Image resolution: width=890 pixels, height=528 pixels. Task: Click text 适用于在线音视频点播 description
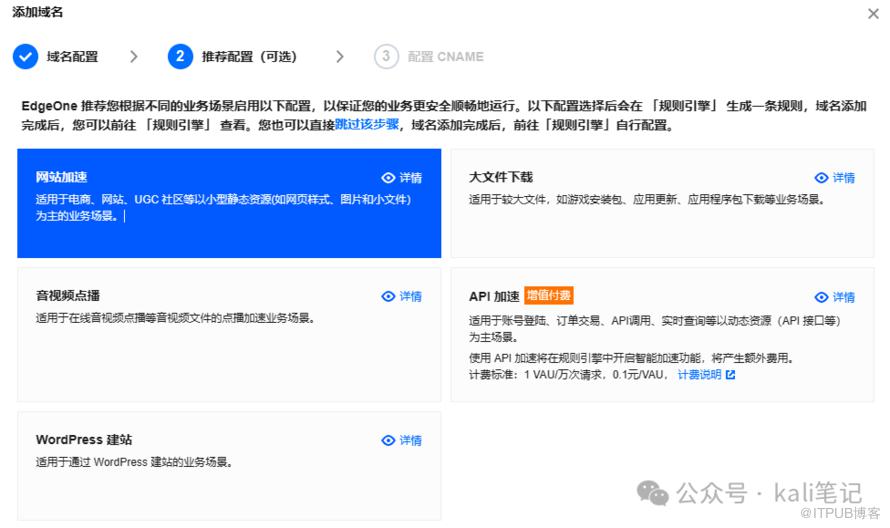pos(175,318)
